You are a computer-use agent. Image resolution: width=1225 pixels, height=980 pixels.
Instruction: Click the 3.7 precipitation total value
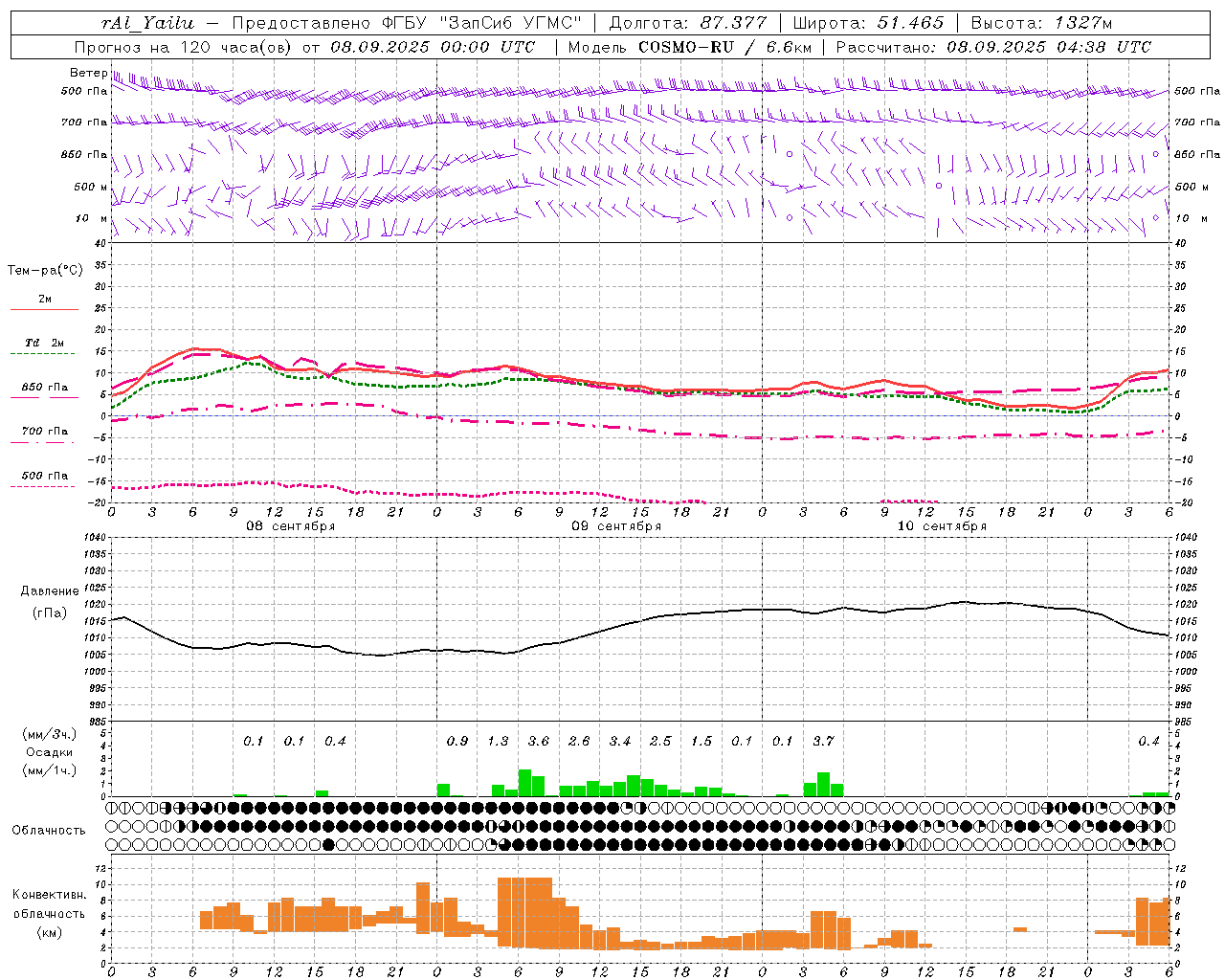pos(823,741)
